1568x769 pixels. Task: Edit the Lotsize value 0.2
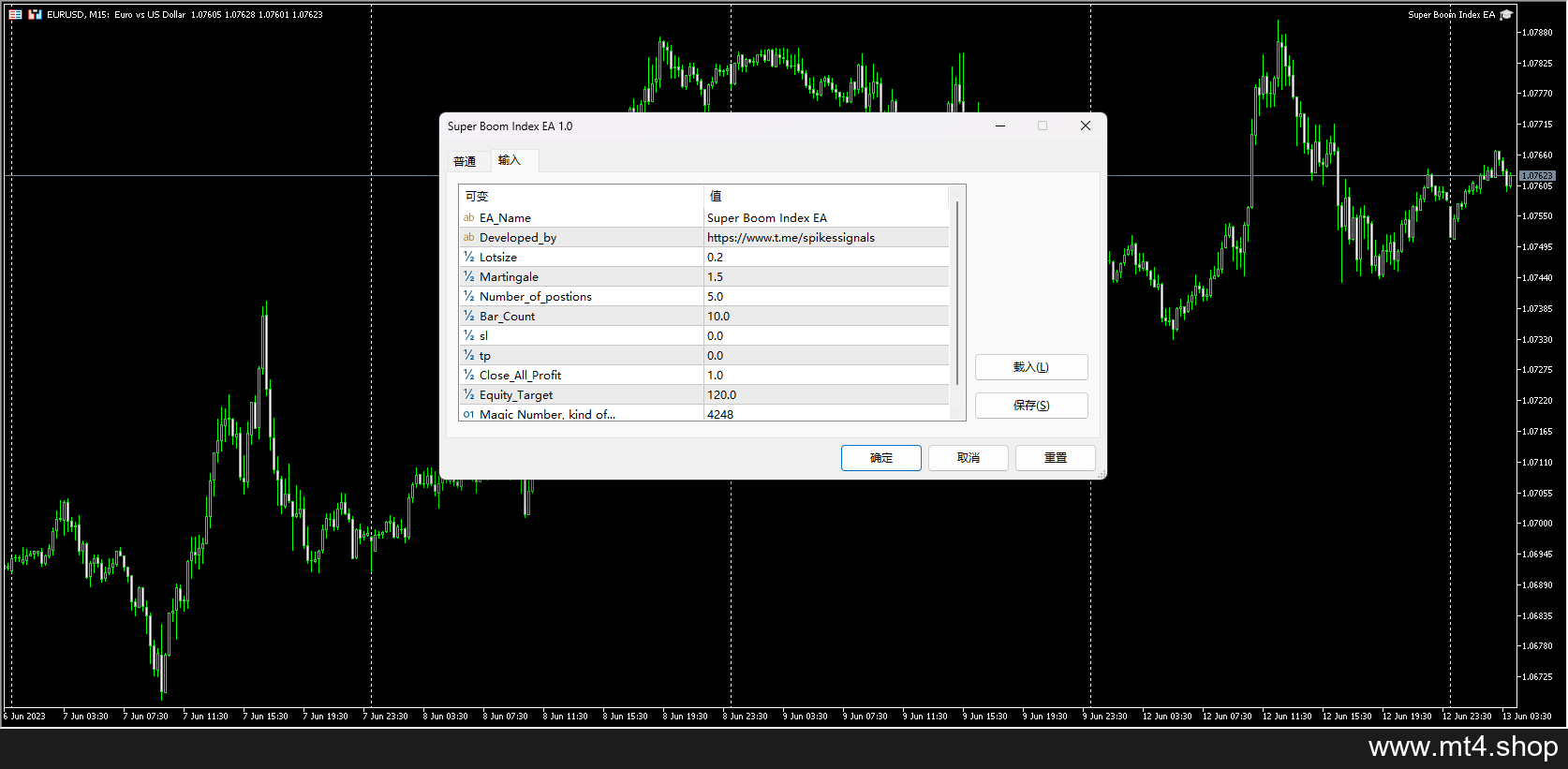coord(826,258)
